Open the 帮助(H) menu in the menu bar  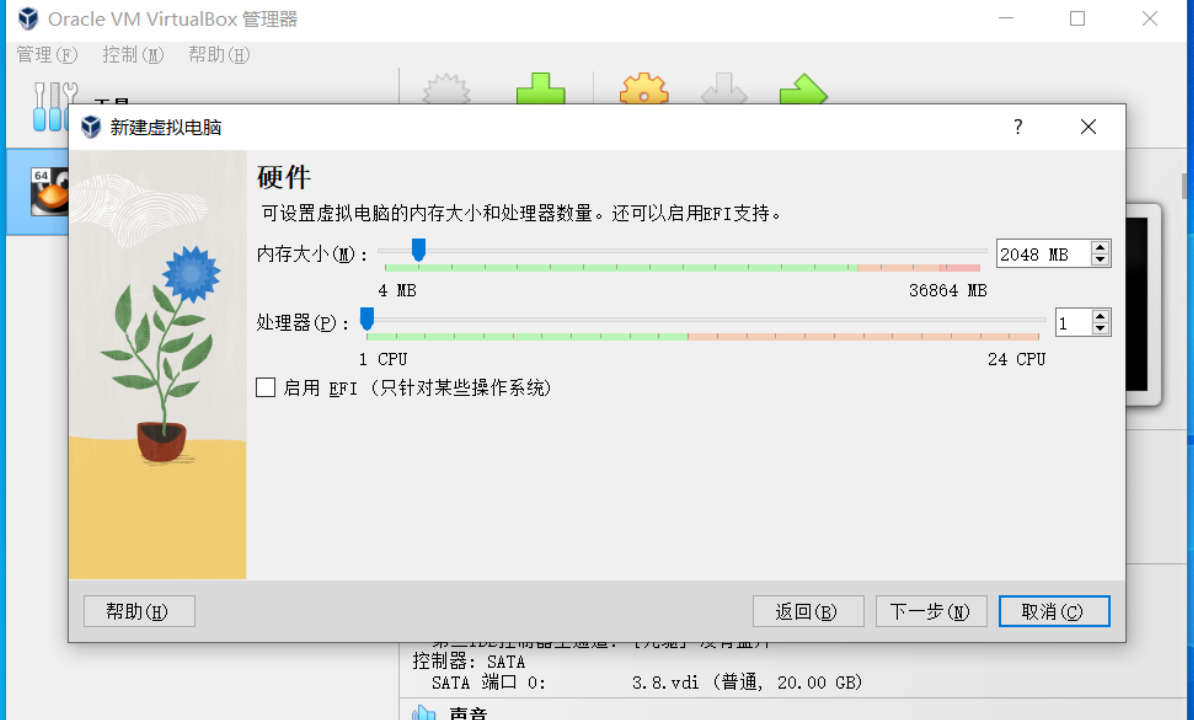[219, 55]
